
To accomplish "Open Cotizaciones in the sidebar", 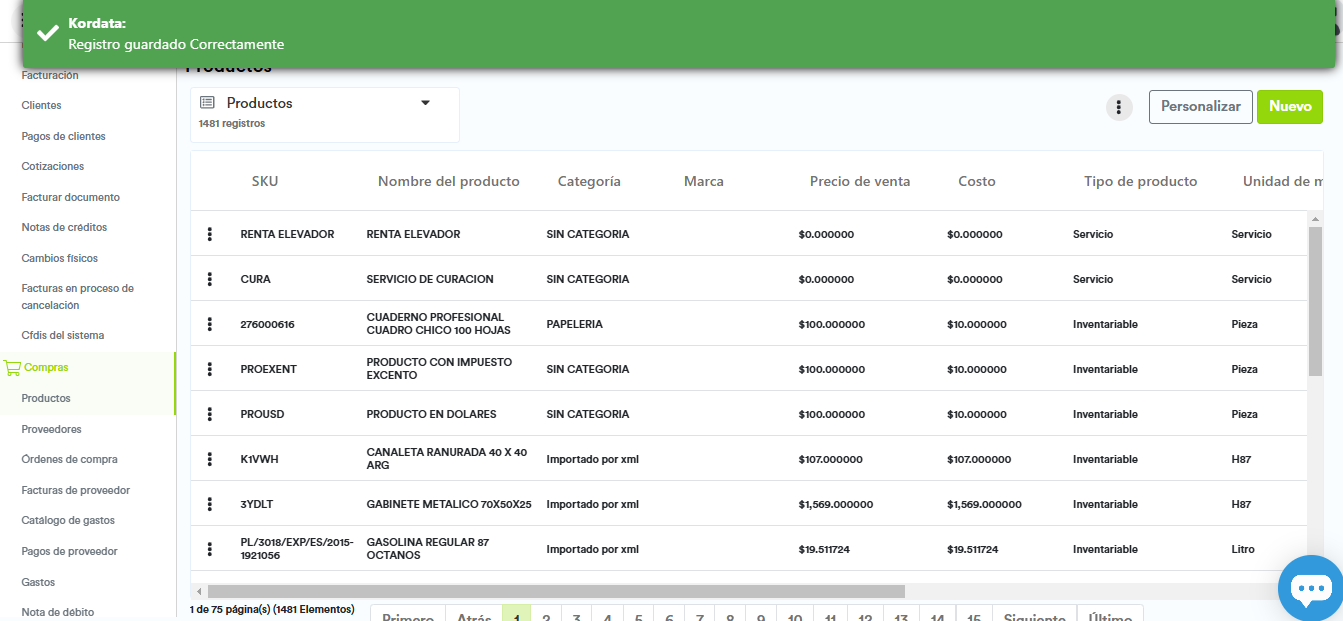I will [x=53, y=166].
